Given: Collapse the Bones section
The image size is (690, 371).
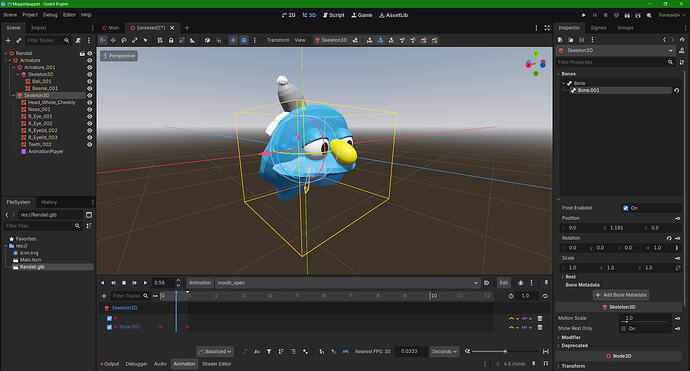Looking at the screenshot, I should [568, 74].
